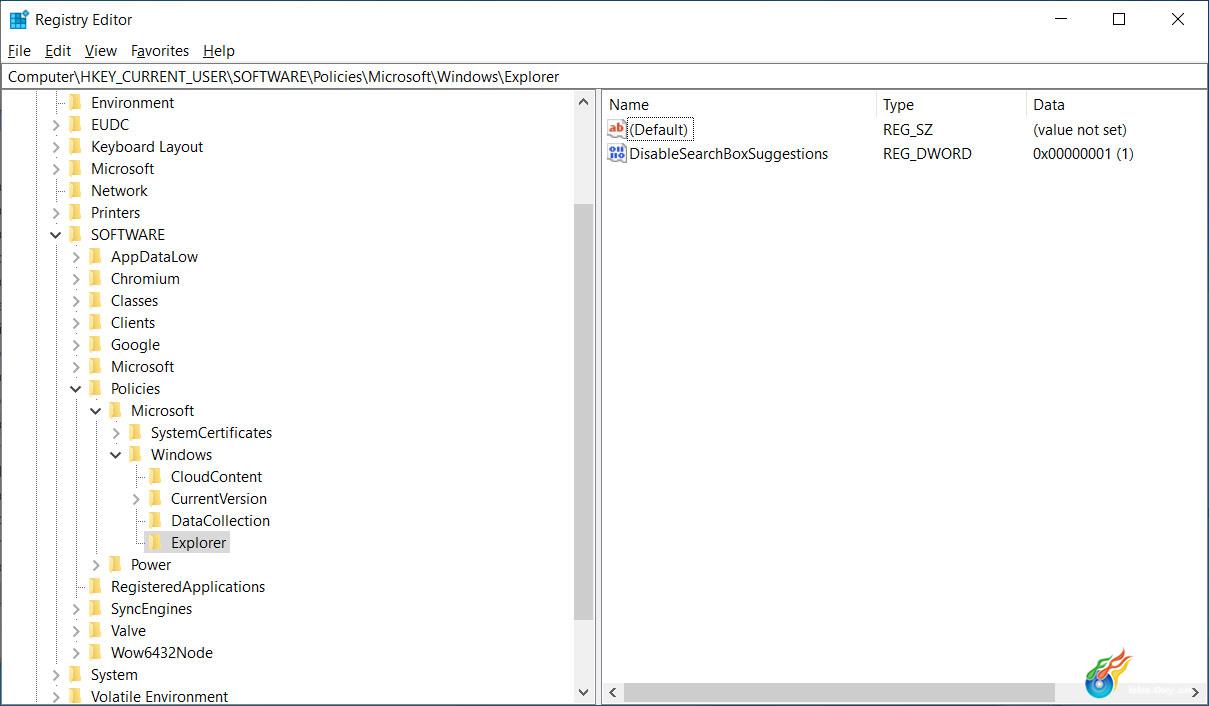
Task: Click the Chromium folder icon
Action: (95, 278)
